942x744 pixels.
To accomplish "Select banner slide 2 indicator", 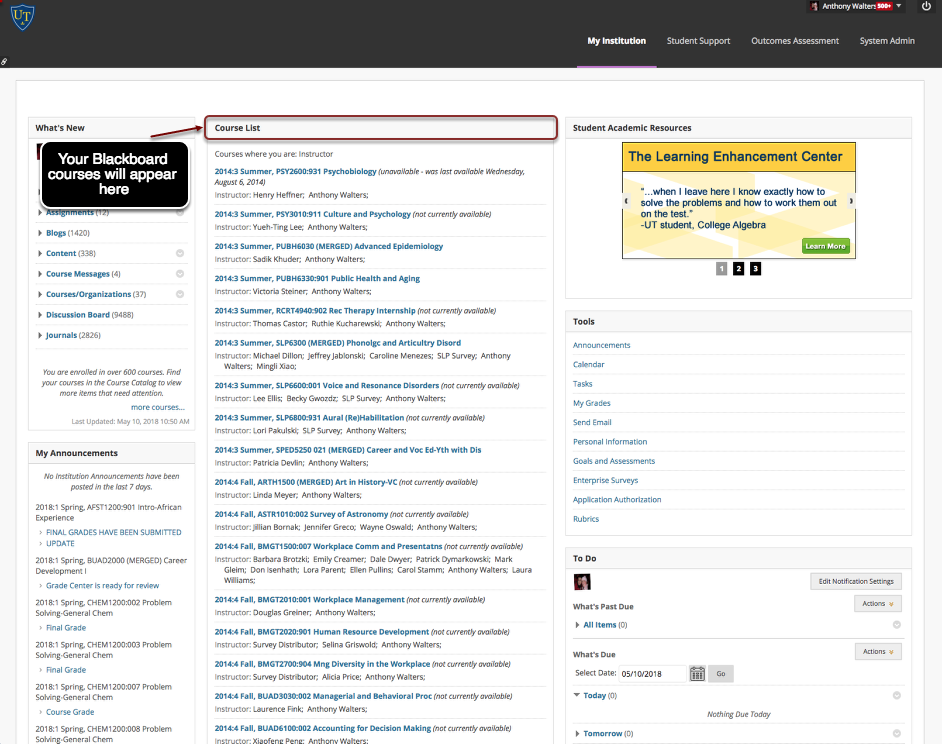I will pyautogui.click(x=738, y=269).
